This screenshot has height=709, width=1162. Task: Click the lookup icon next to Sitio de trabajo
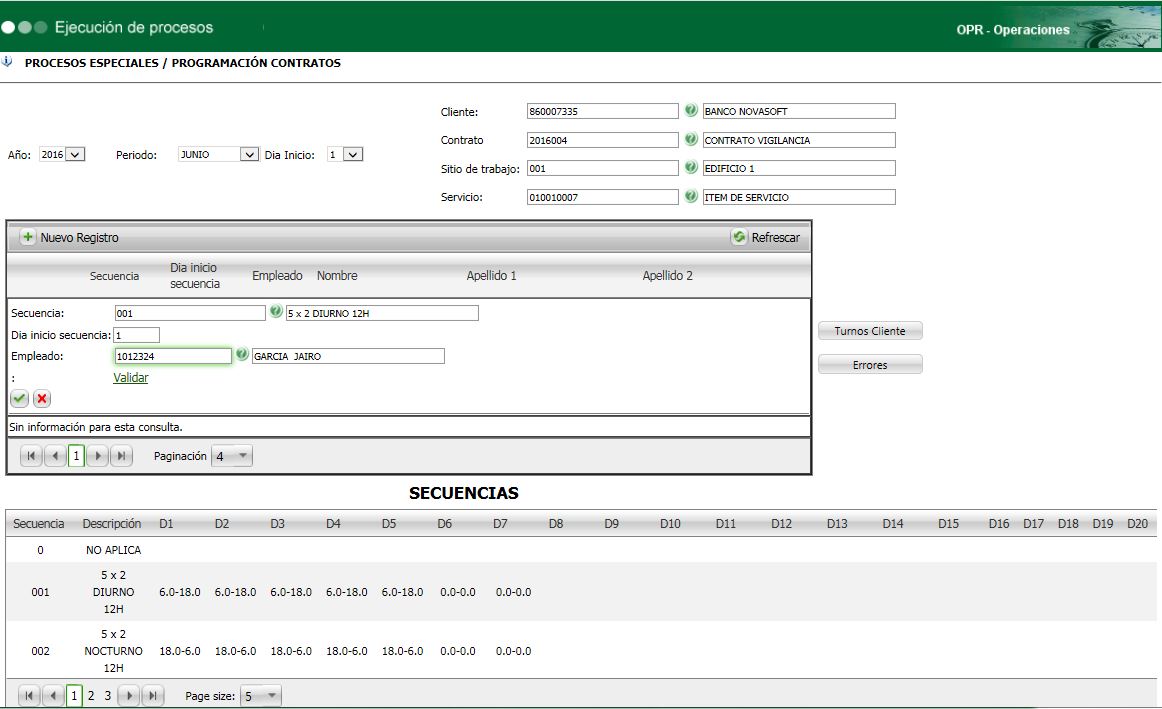[691, 167]
